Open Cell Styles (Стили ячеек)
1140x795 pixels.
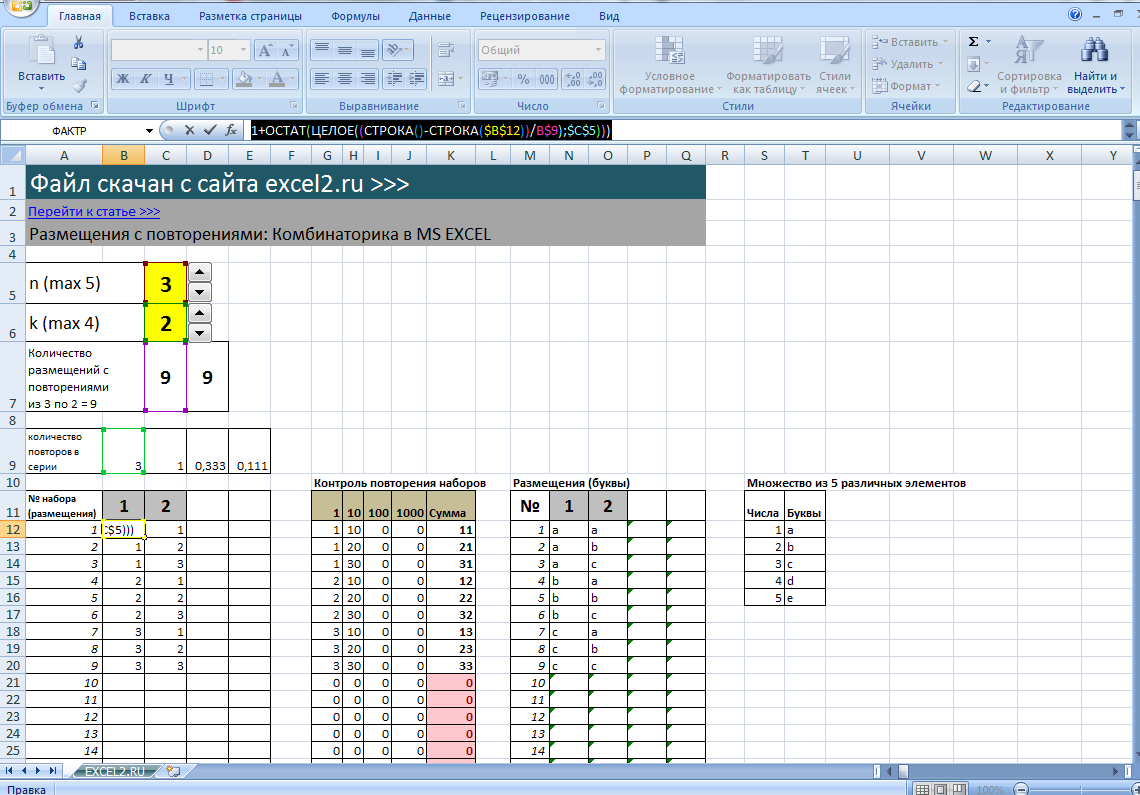[835, 65]
